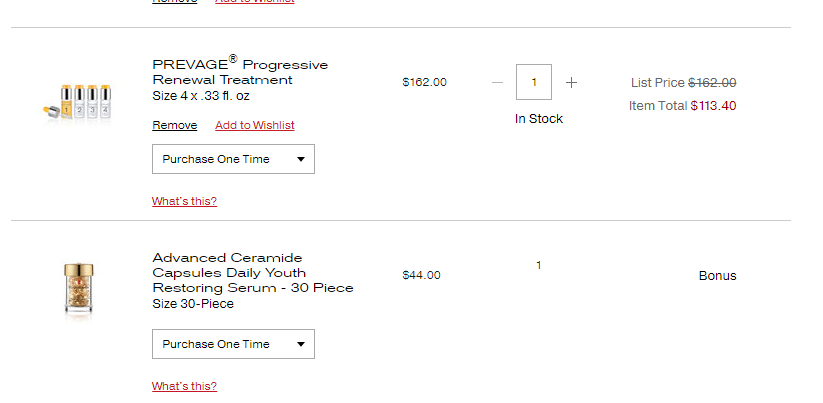The image size is (823, 403).
Task: Open PREVAGE Progressive Renewal Treatment title link
Action: (240, 71)
